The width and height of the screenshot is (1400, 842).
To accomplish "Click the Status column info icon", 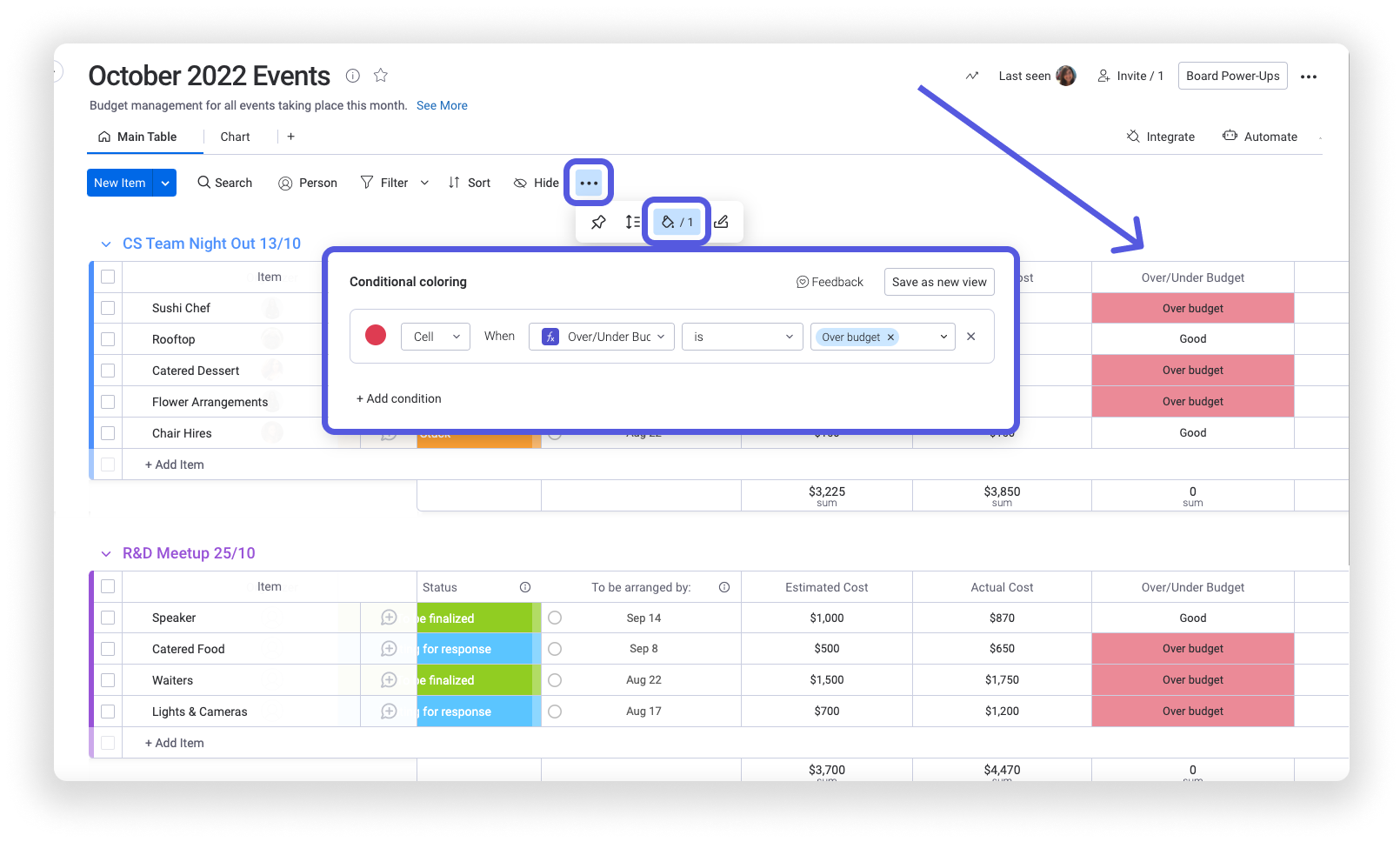I will (x=525, y=587).
